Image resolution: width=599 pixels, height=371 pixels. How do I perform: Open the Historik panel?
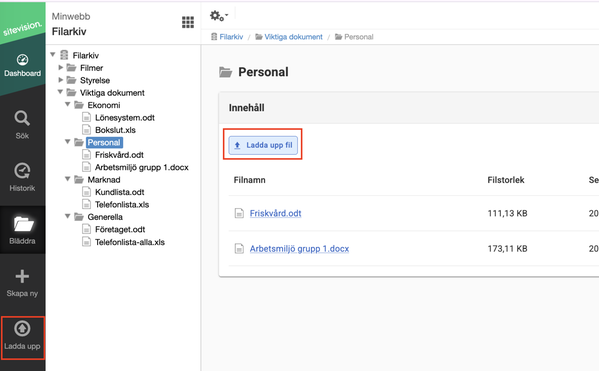[22, 177]
